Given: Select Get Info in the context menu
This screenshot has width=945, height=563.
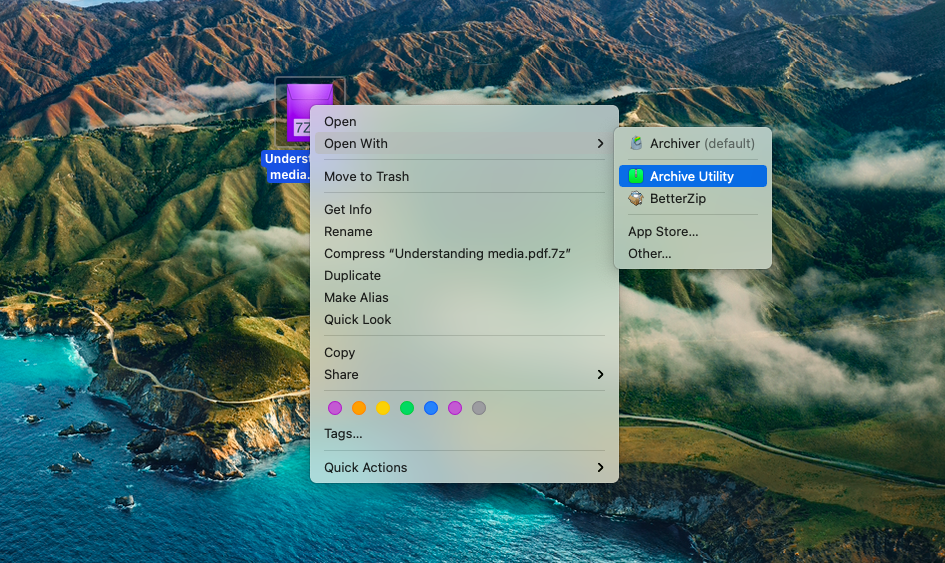Looking at the screenshot, I should pyautogui.click(x=348, y=210).
